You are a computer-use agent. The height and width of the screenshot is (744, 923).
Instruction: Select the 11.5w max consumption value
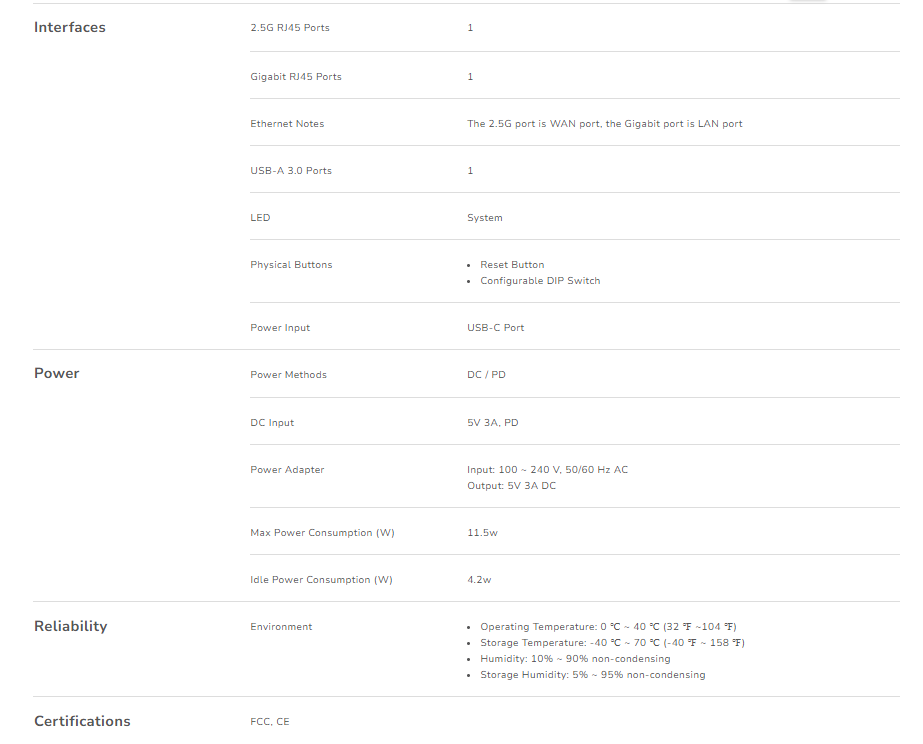click(x=482, y=533)
